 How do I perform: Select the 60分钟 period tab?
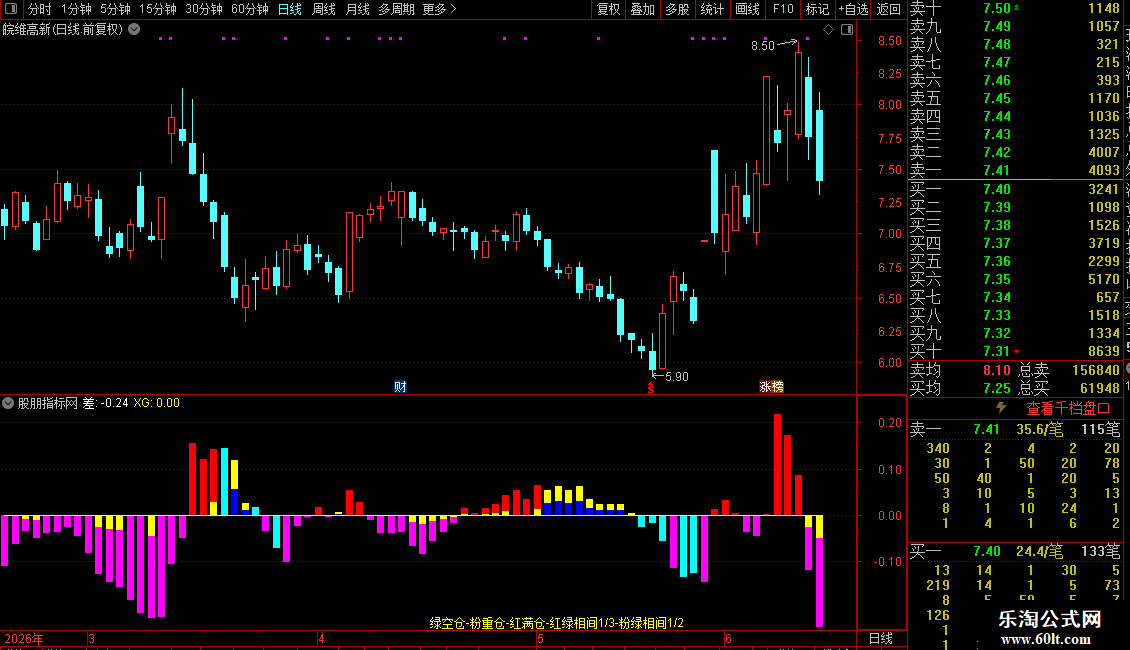pyautogui.click(x=250, y=9)
